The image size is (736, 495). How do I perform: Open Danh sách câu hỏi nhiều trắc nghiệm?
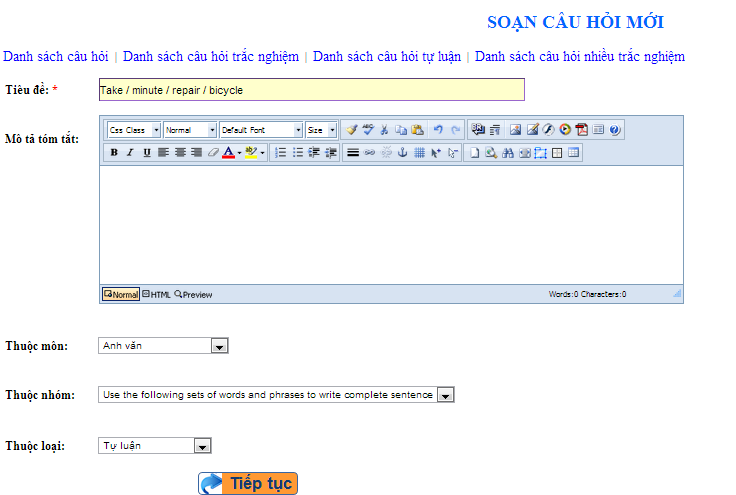(580, 57)
